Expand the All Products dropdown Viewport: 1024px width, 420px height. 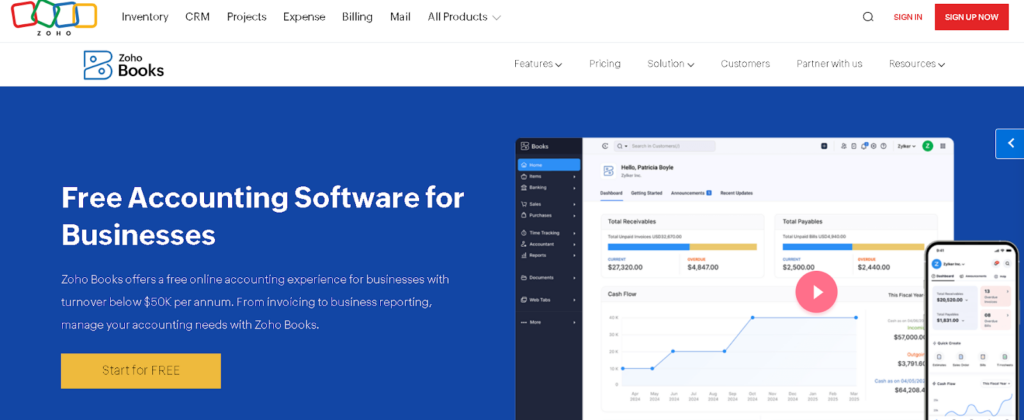464,17
